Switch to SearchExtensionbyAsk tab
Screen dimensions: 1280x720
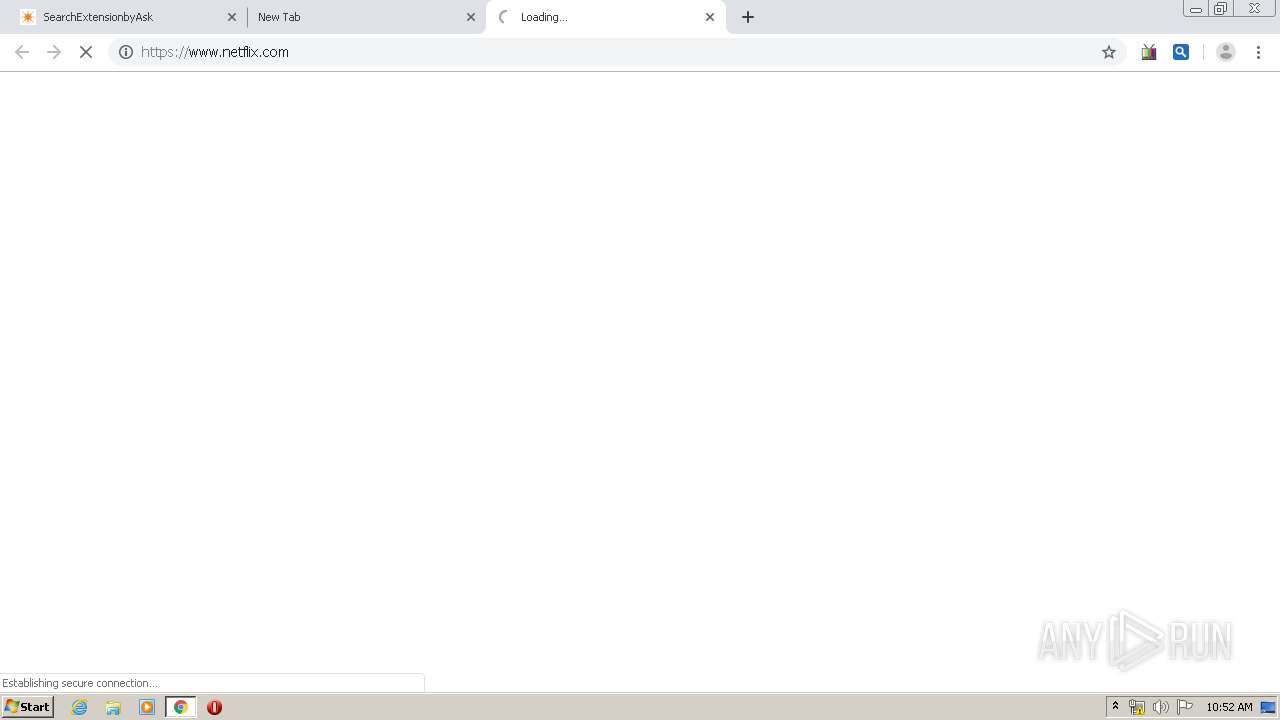(x=128, y=17)
